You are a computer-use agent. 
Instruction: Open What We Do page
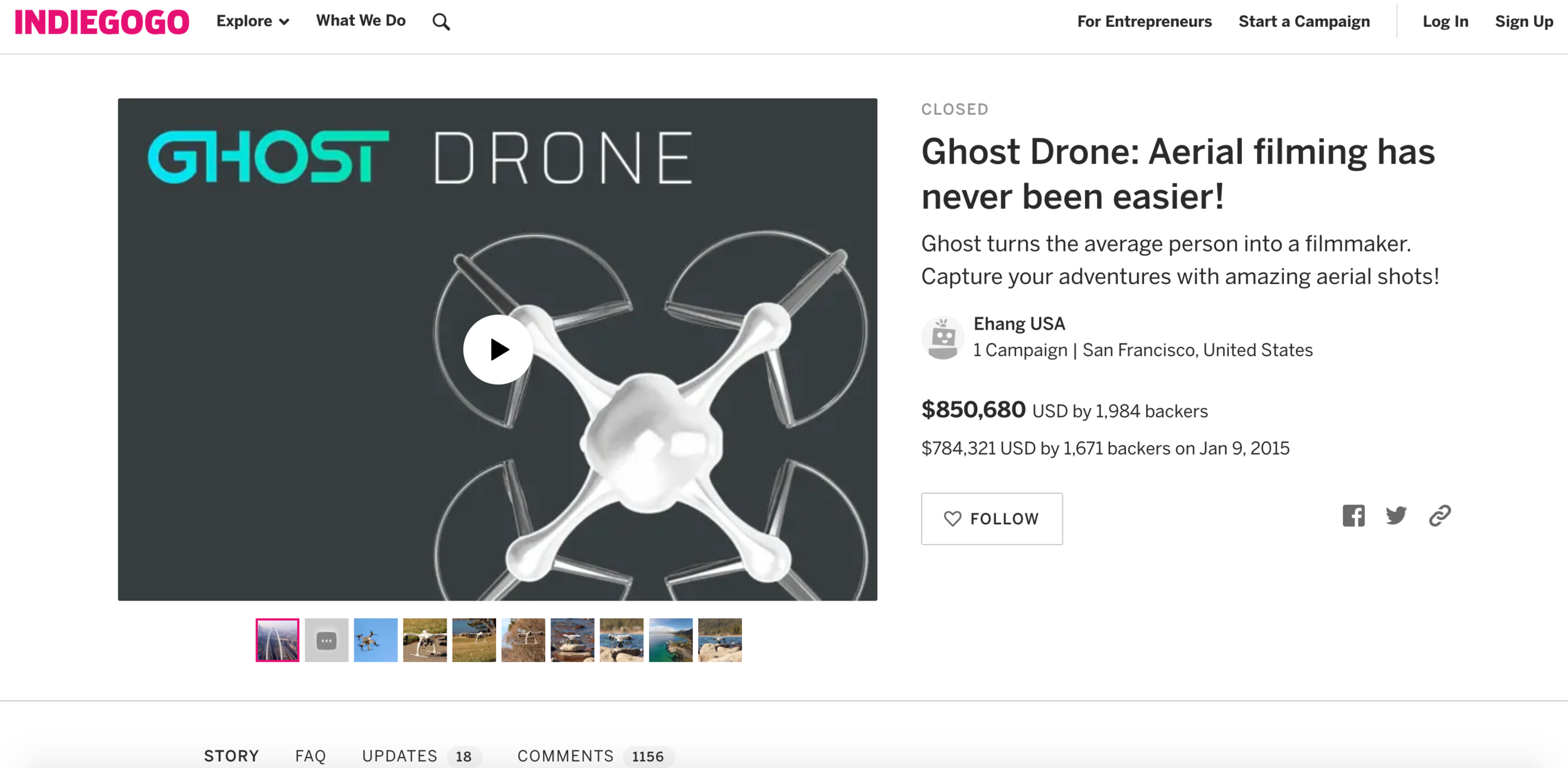361,21
